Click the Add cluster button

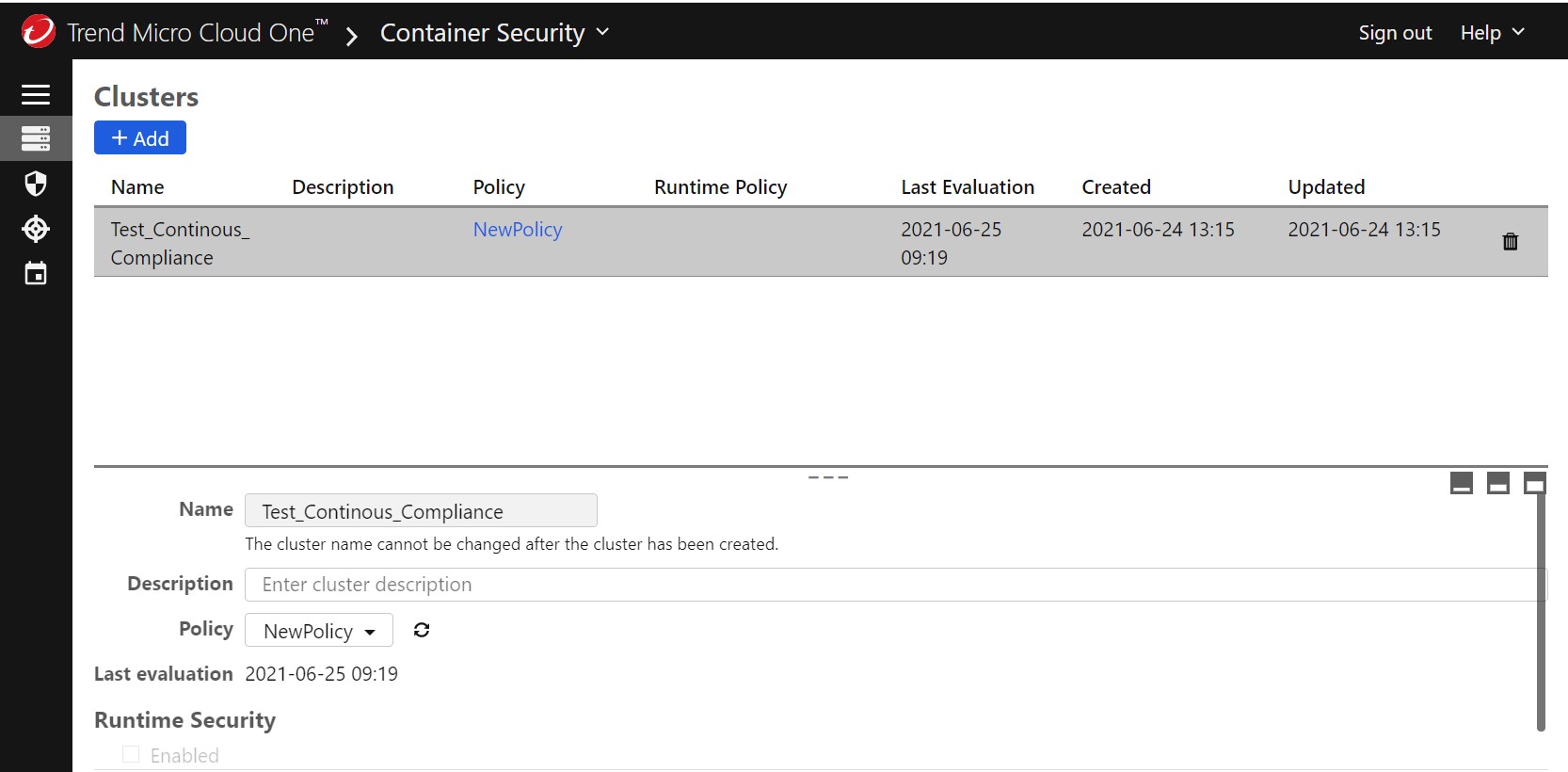pos(140,137)
